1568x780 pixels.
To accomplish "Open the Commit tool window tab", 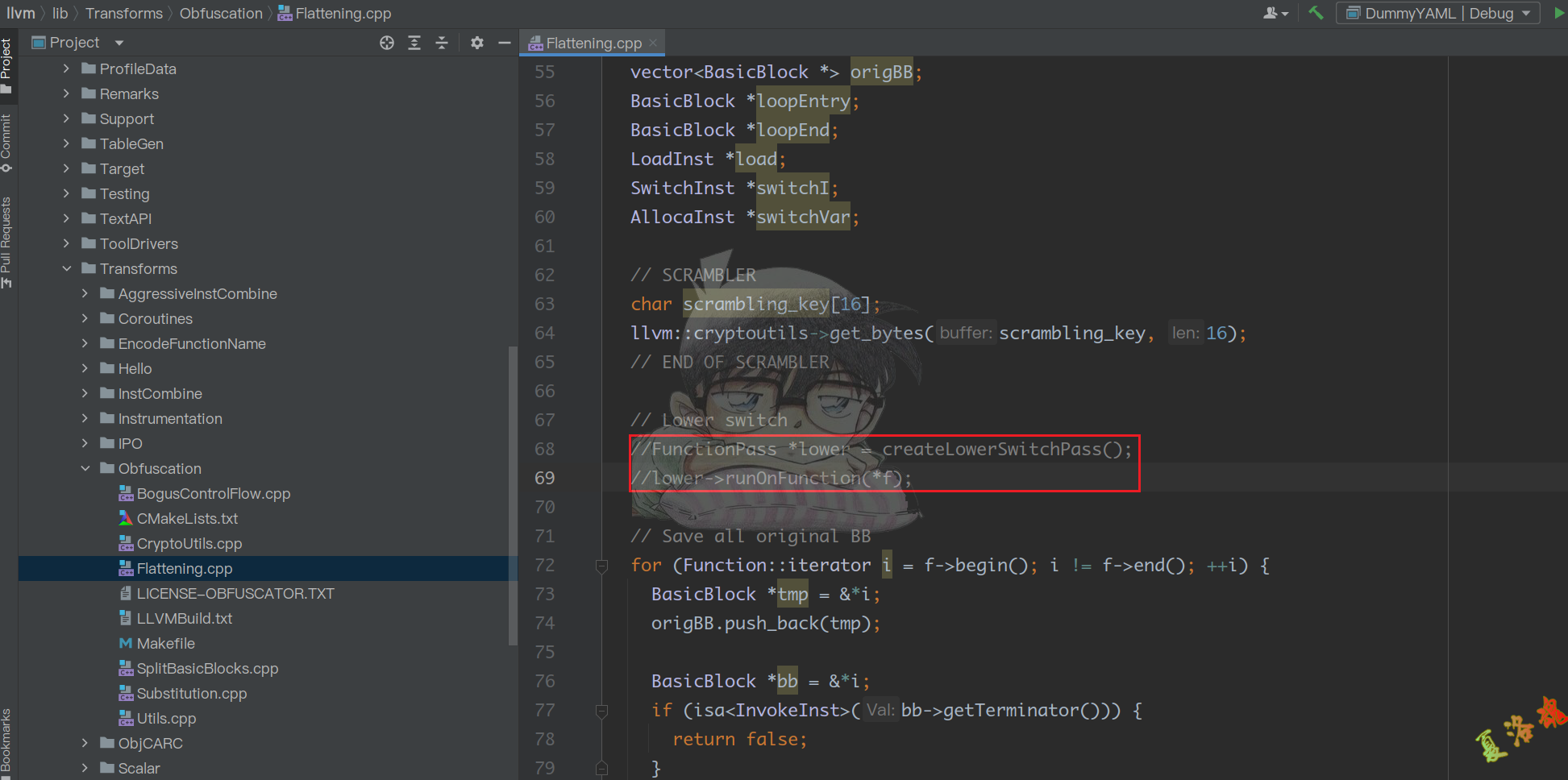I will pyautogui.click(x=6, y=141).
